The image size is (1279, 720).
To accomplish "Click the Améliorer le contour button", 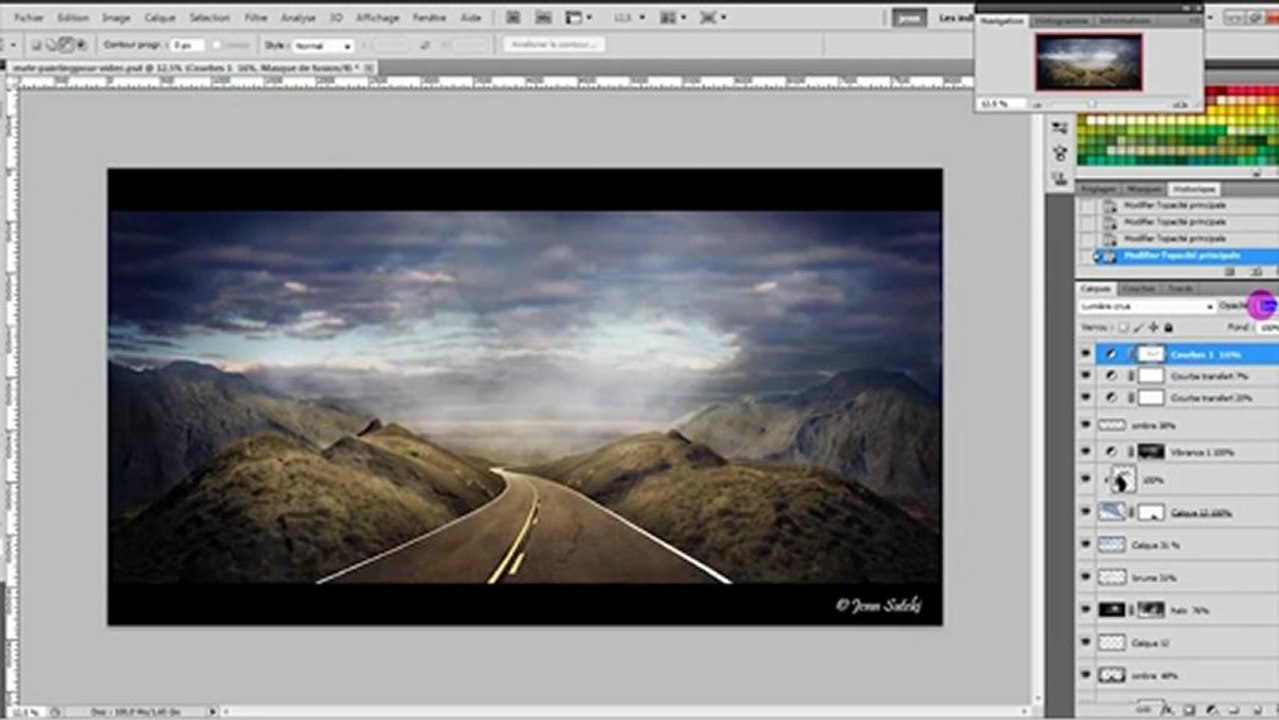I will point(554,45).
